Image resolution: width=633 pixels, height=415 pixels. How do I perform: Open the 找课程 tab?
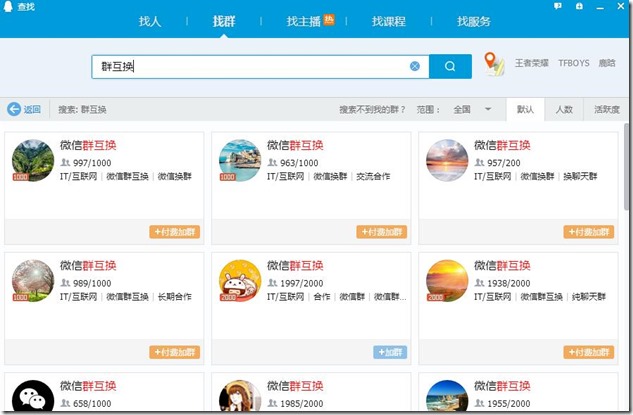pos(387,21)
